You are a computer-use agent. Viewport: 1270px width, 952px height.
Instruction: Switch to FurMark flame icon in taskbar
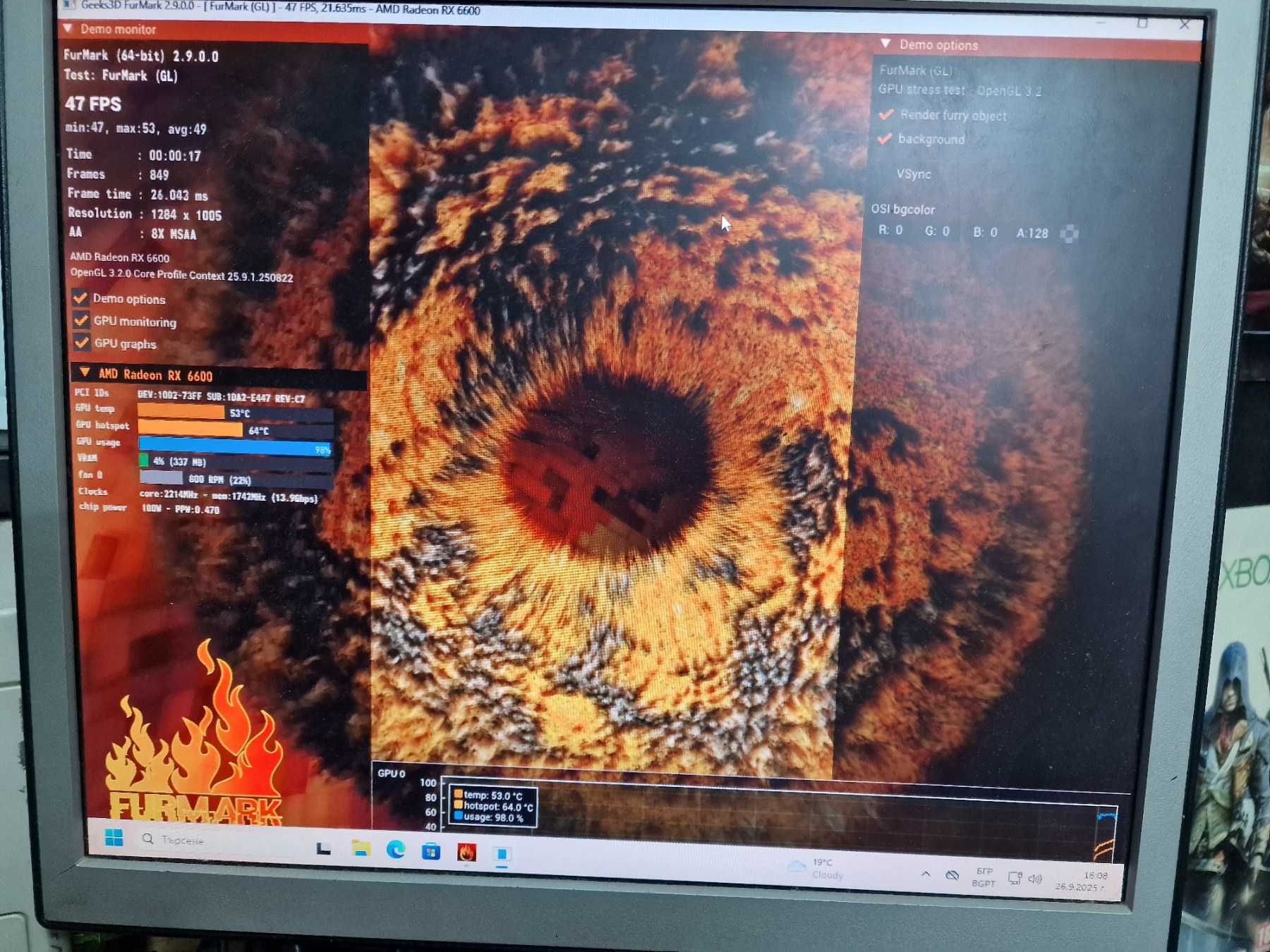[466, 853]
